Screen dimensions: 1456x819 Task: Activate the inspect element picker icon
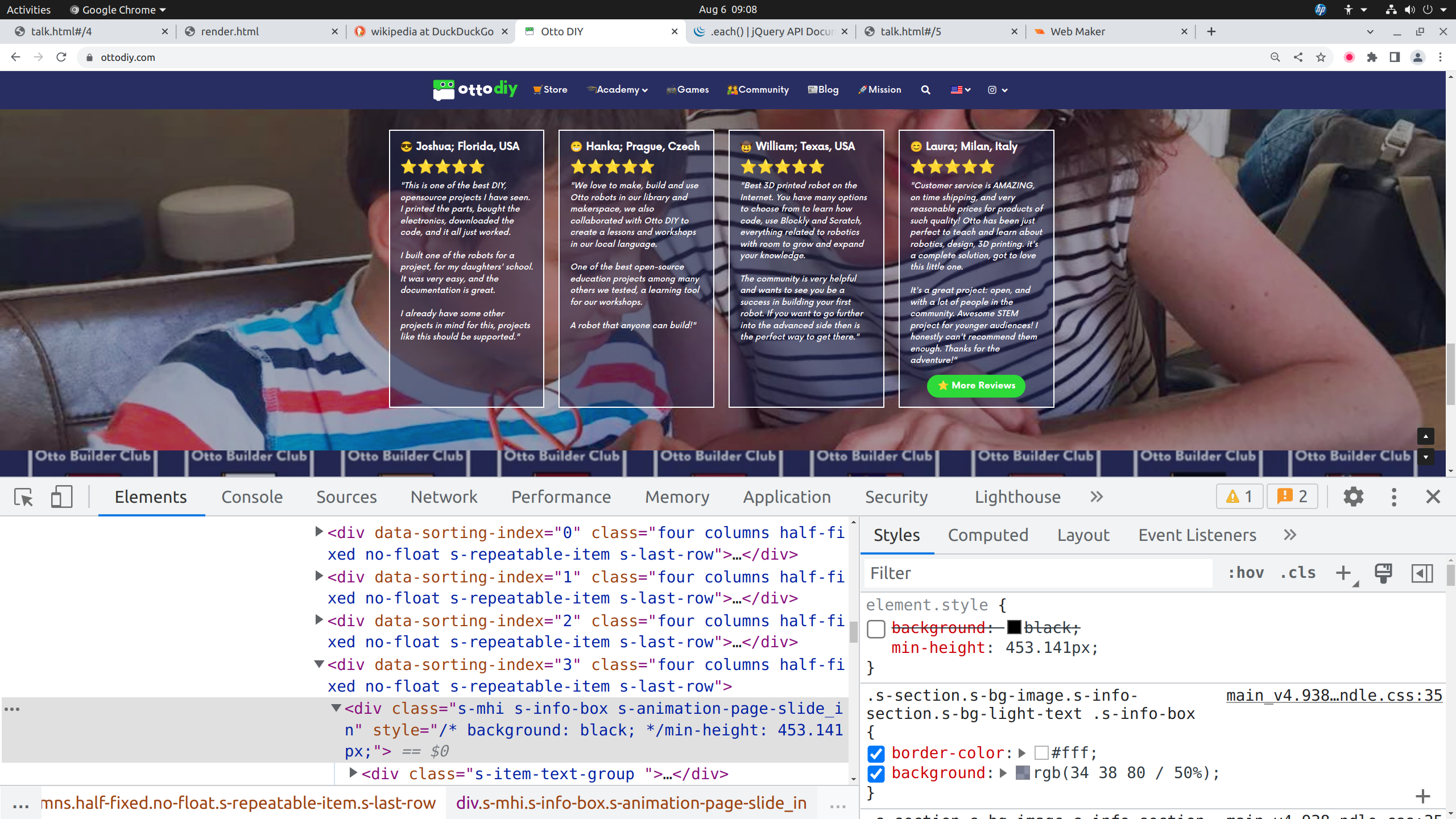point(24,497)
